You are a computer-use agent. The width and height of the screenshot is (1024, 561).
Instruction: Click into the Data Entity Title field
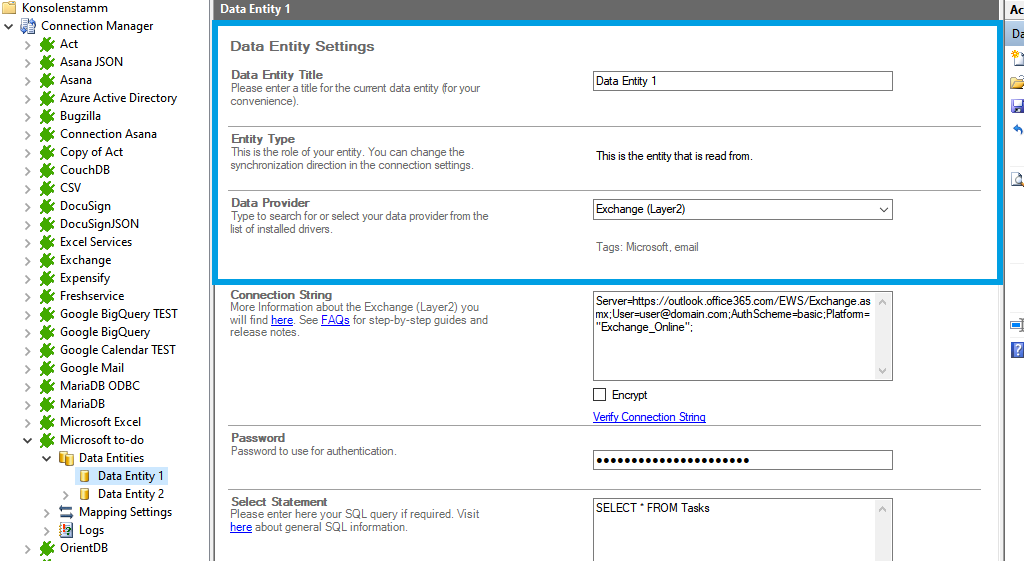[x=742, y=81]
